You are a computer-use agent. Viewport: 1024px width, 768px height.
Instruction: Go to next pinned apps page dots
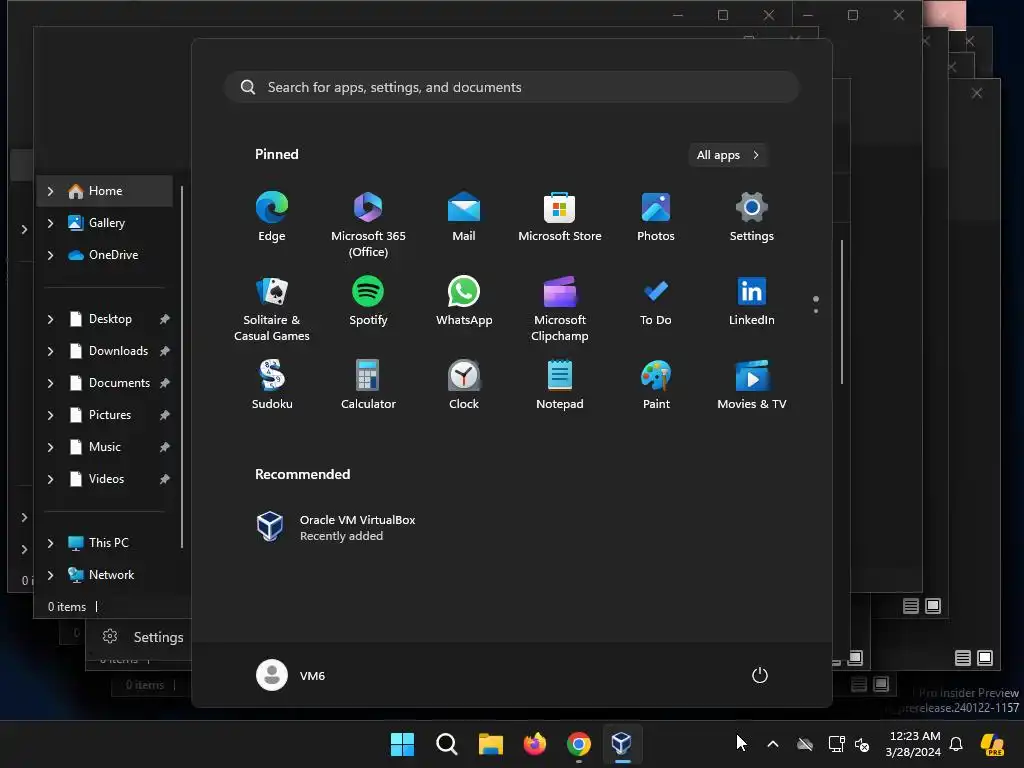(816, 304)
